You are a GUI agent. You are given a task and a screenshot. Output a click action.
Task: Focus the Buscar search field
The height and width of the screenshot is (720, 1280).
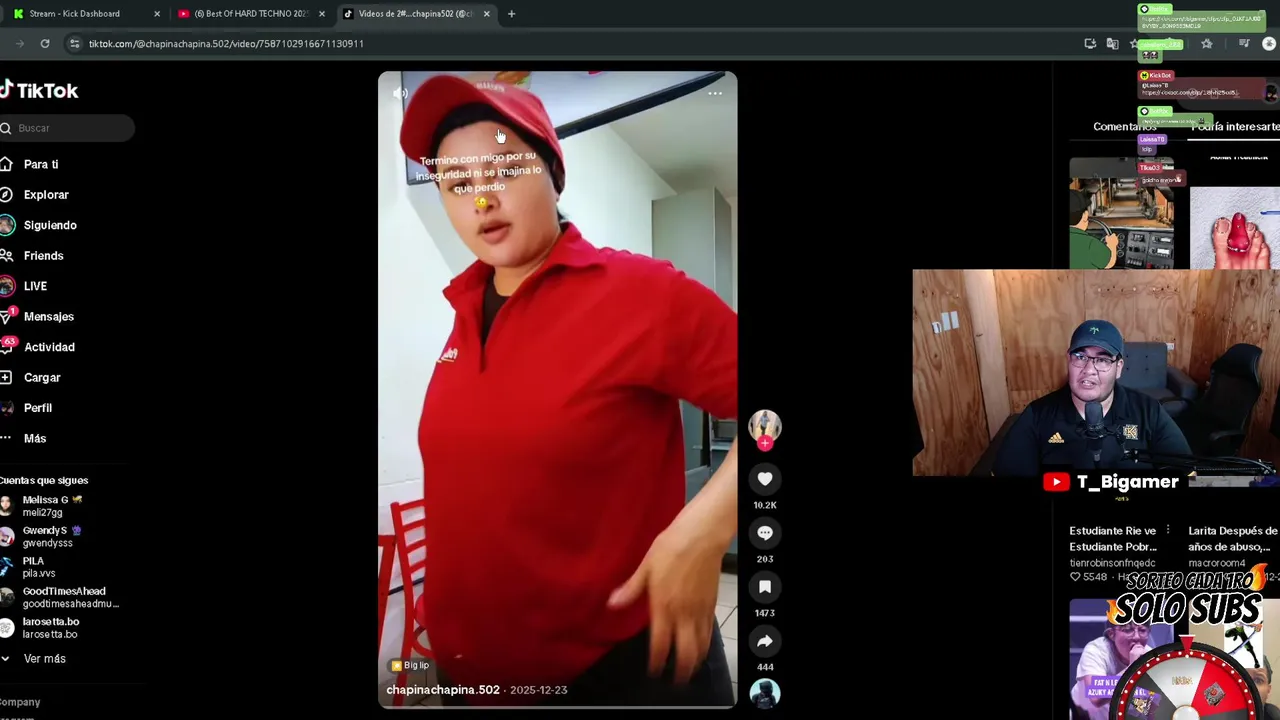click(x=67, y=128)
